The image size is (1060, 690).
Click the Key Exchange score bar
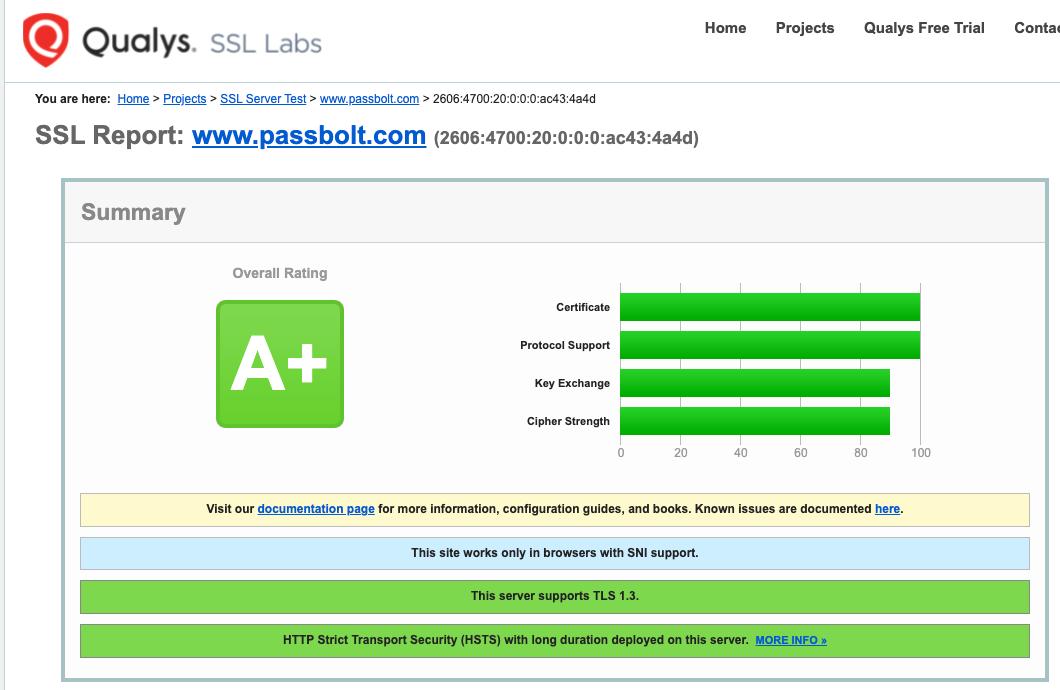pyautogui.click(x=754, y=383)
